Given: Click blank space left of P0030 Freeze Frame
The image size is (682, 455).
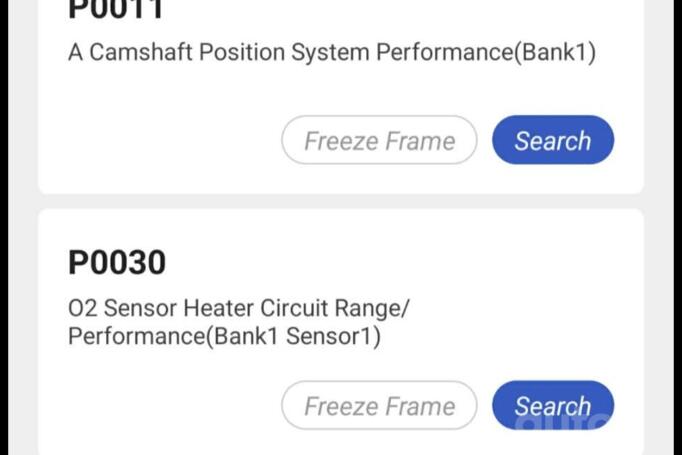Looking at the screenshot, I should coord(160,406).
